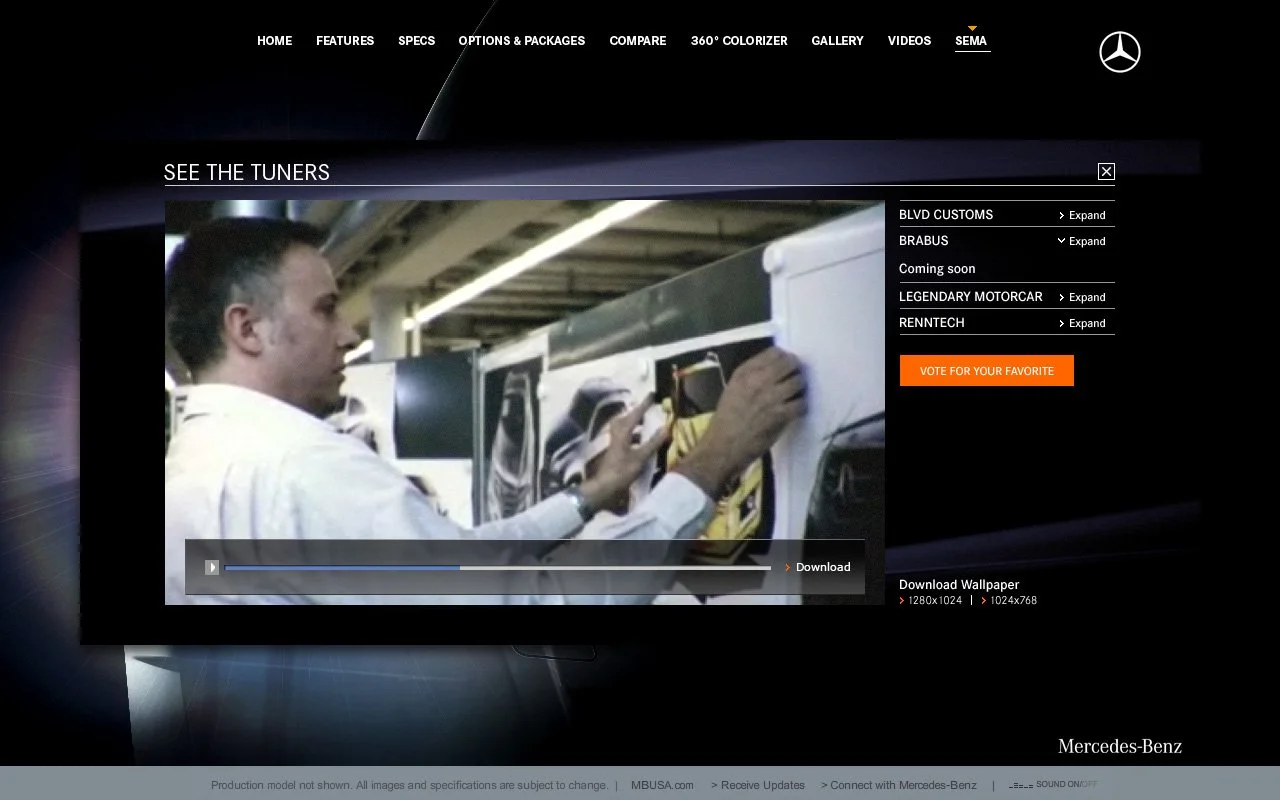Expand the BLVD CUSTOMS section

tap(1082, 215)
